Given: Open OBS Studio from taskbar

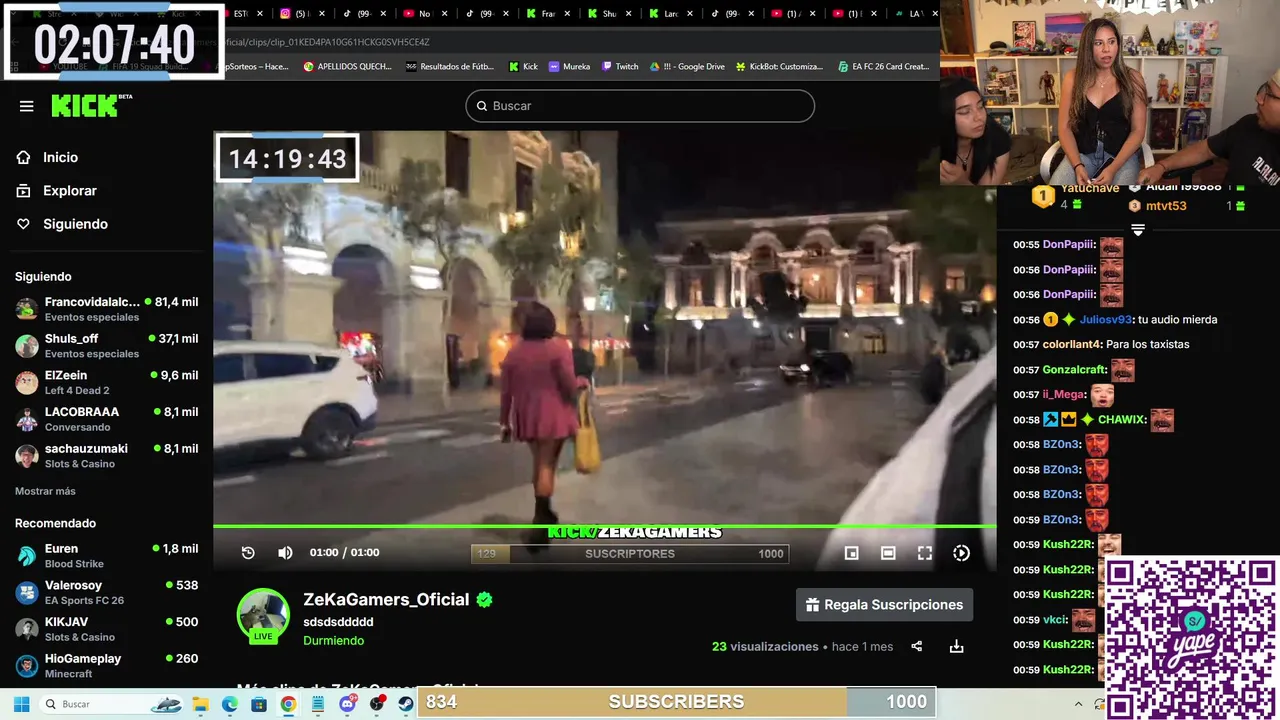Looking at the screenshot, I should 377,704.
